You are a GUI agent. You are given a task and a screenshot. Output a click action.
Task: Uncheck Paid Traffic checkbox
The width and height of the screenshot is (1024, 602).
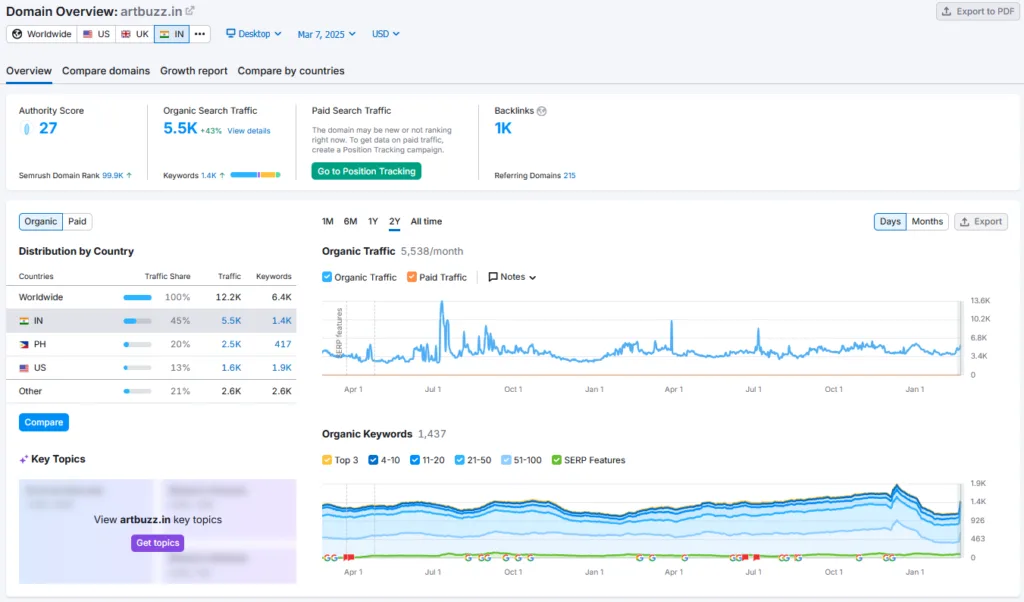click(x=411, y=277)
